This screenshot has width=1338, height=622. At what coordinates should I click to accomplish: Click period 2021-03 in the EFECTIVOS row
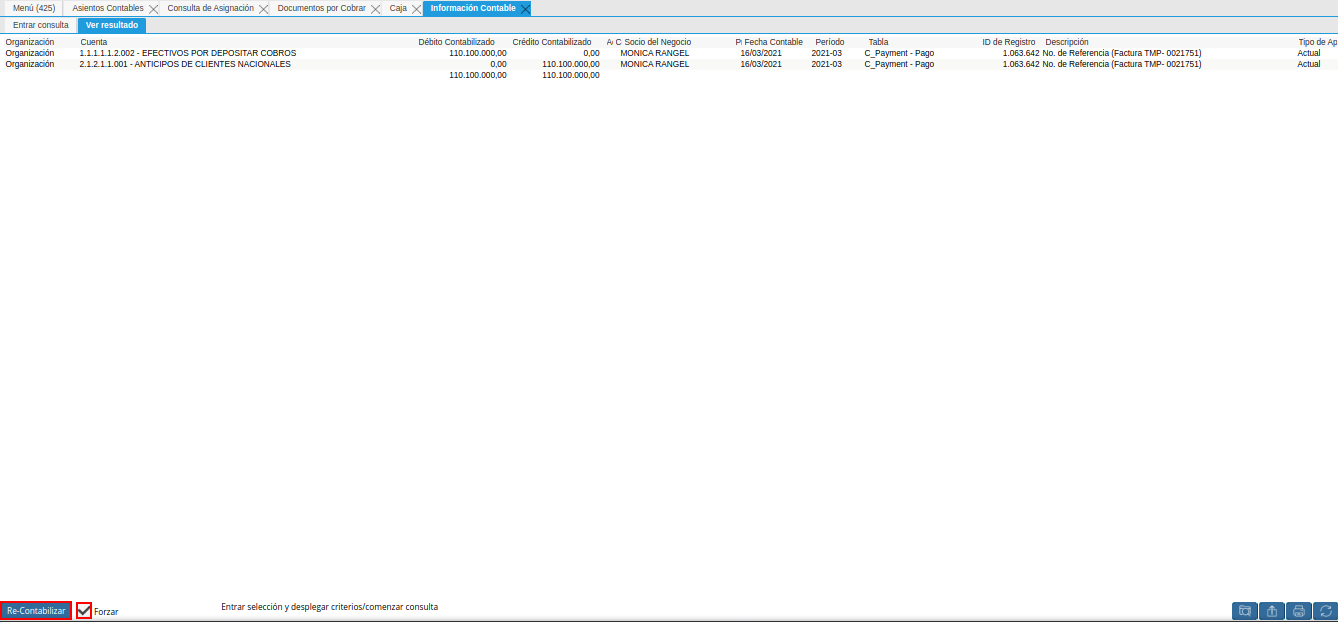click(x=827, y=53)
